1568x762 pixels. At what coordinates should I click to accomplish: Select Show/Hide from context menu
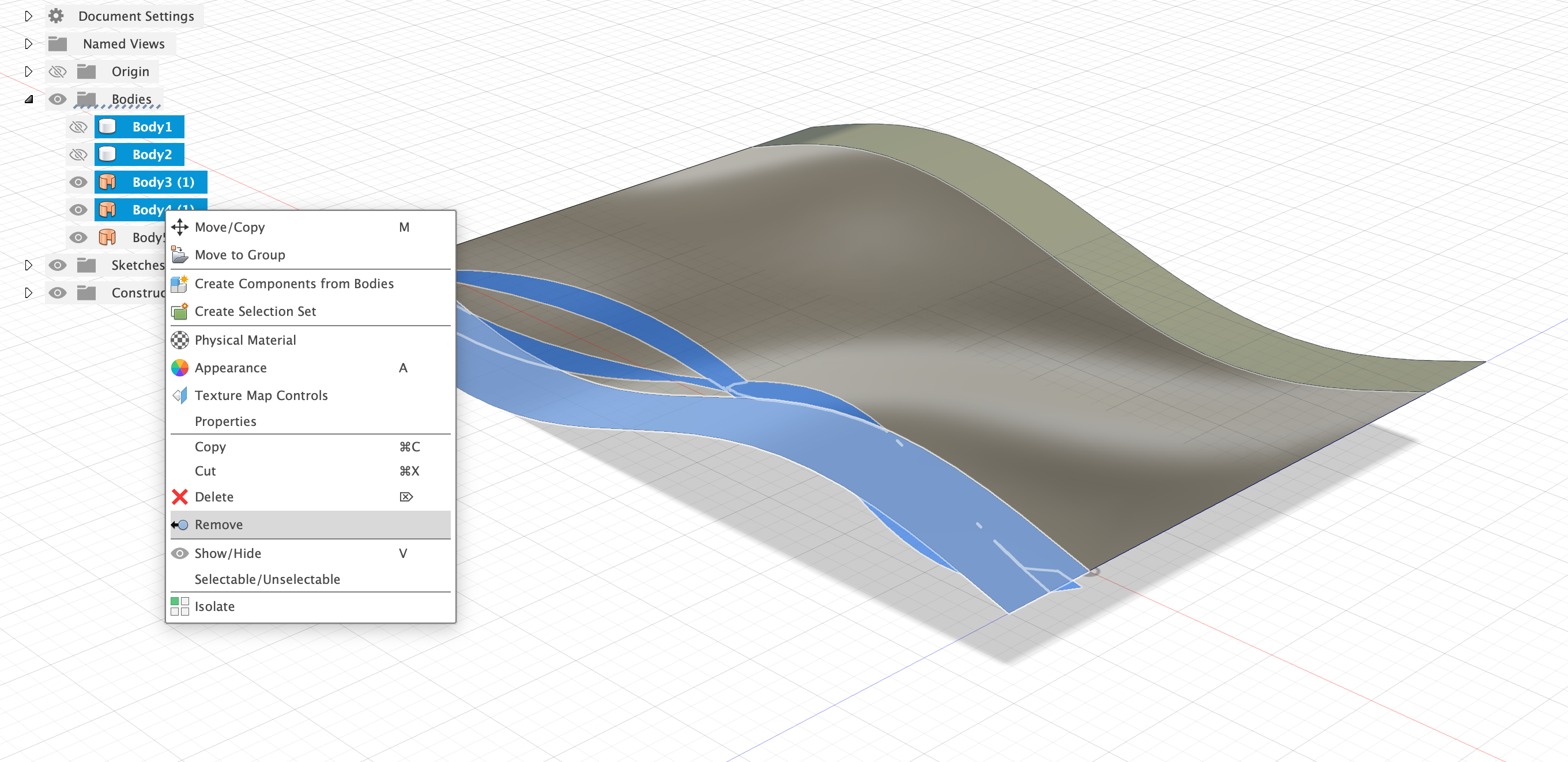point(228,552)
